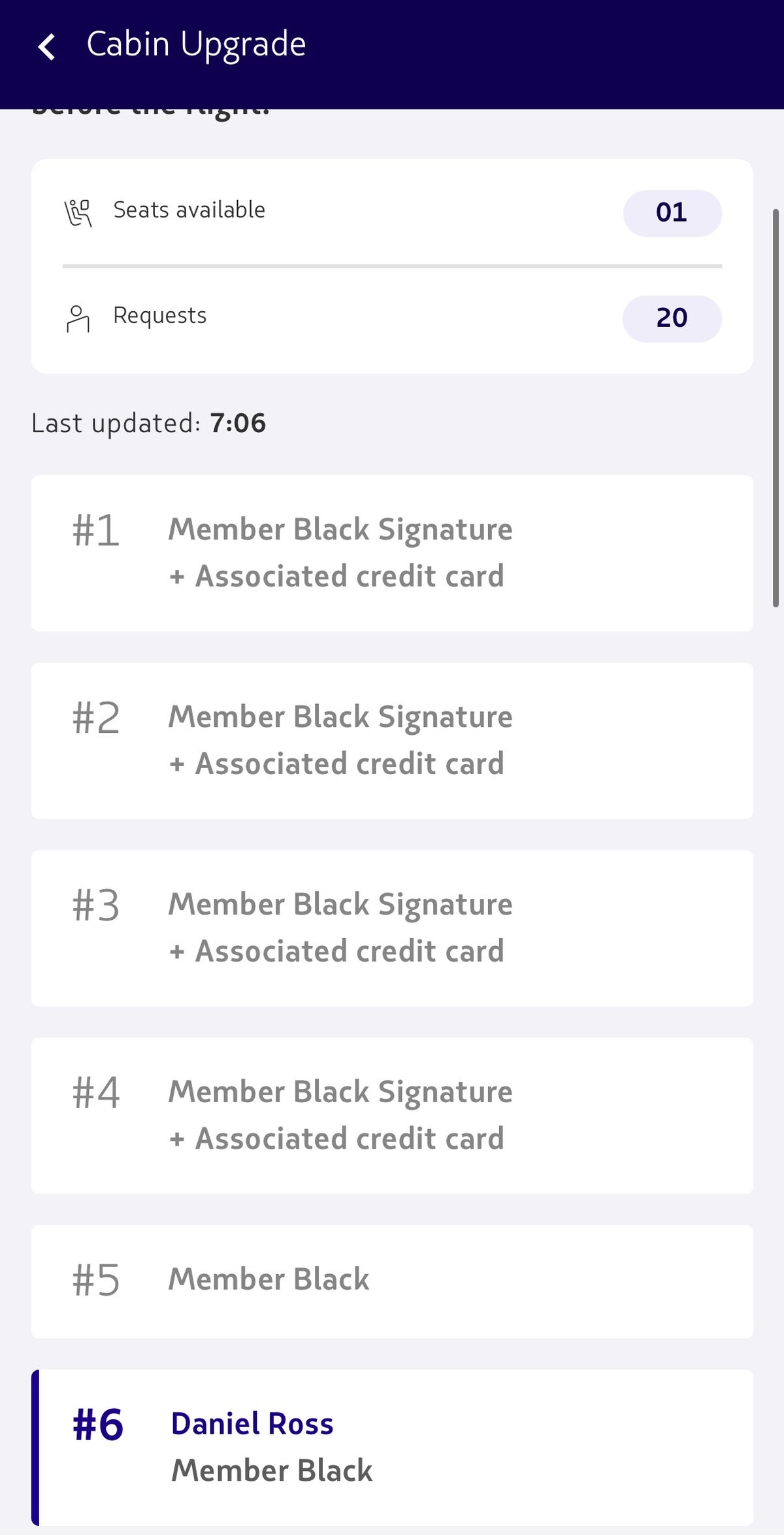Image resolution: width=784 pixels, height=1535 pixels.
Task: Click the person icon beside Requests
Action: [78, 318]
